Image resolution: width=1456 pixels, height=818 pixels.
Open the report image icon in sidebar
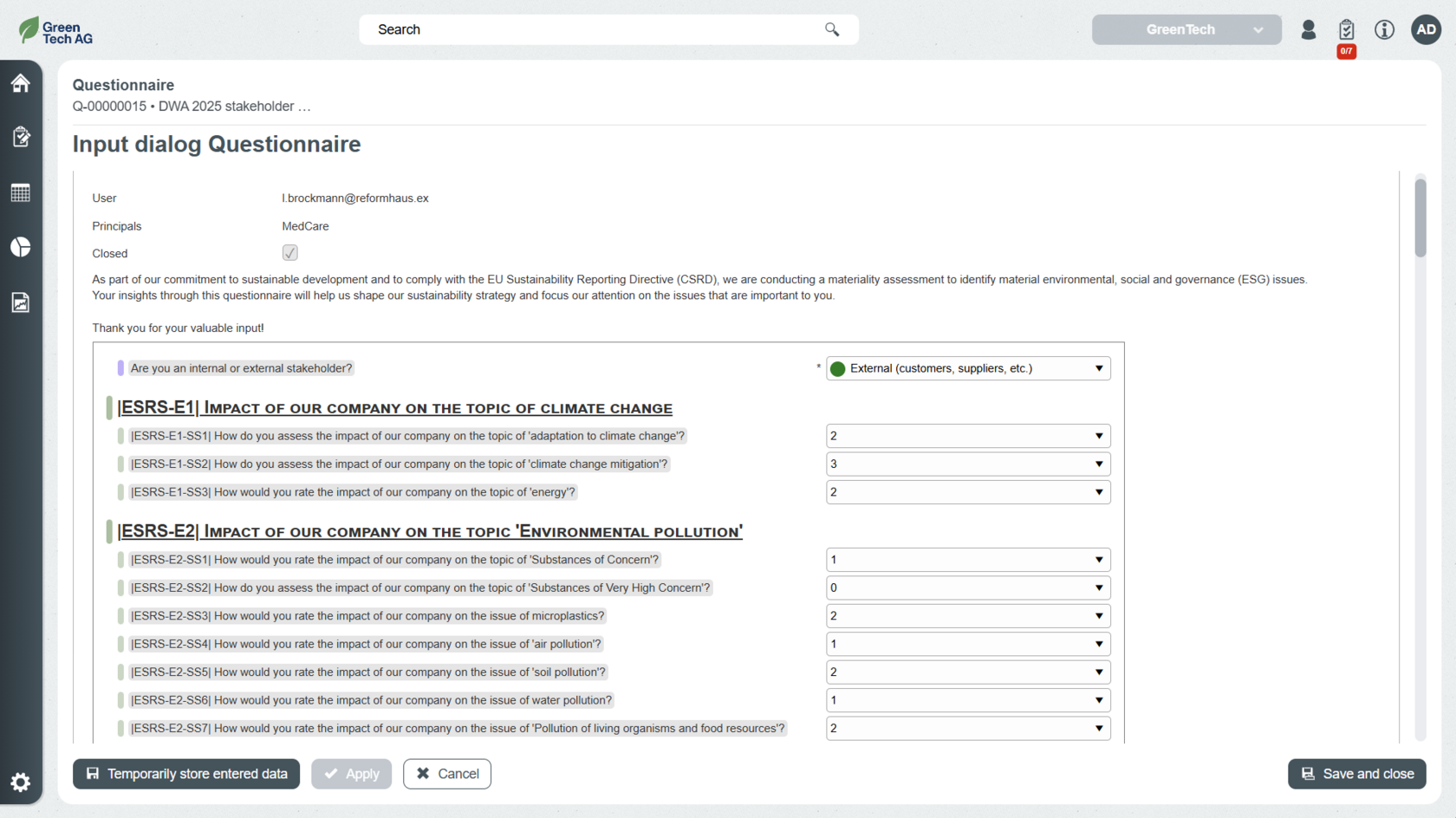click(x=21, y=302)
